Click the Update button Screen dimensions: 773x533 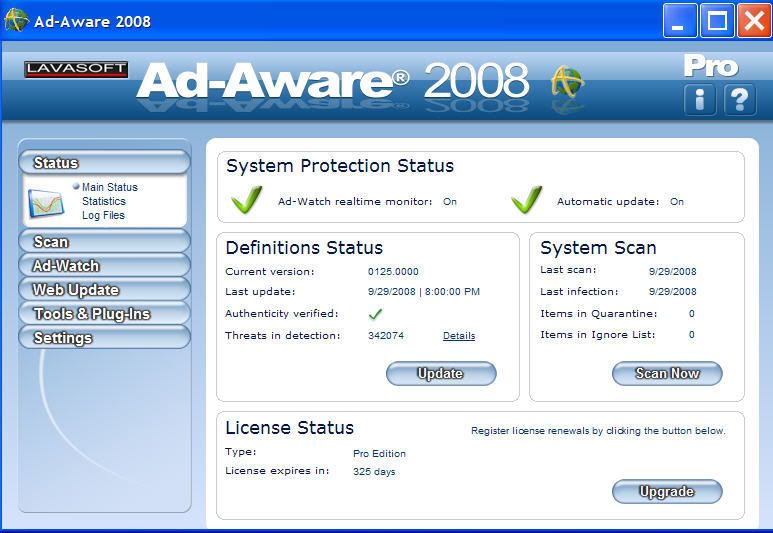click(441, 374)
